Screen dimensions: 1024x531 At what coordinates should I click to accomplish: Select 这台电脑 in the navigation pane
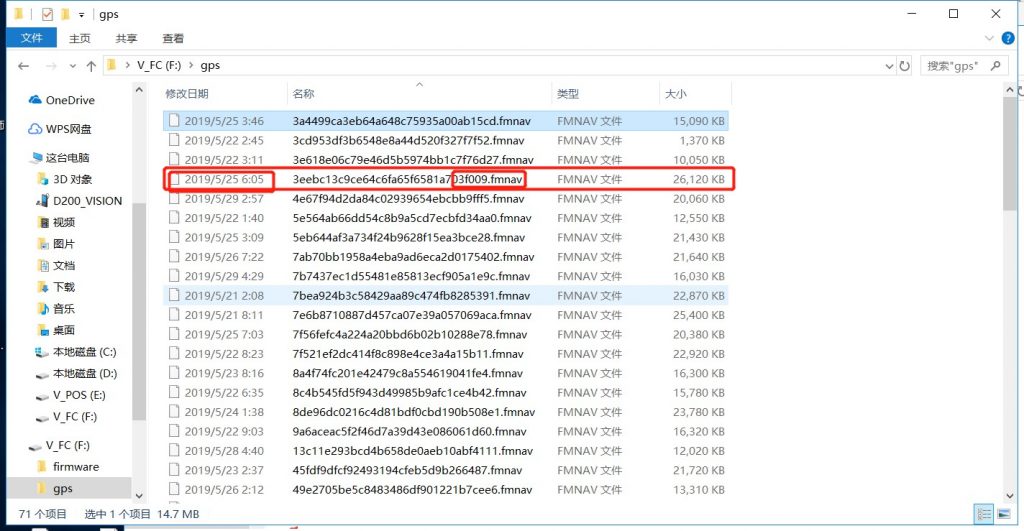[x=60, y=157]
